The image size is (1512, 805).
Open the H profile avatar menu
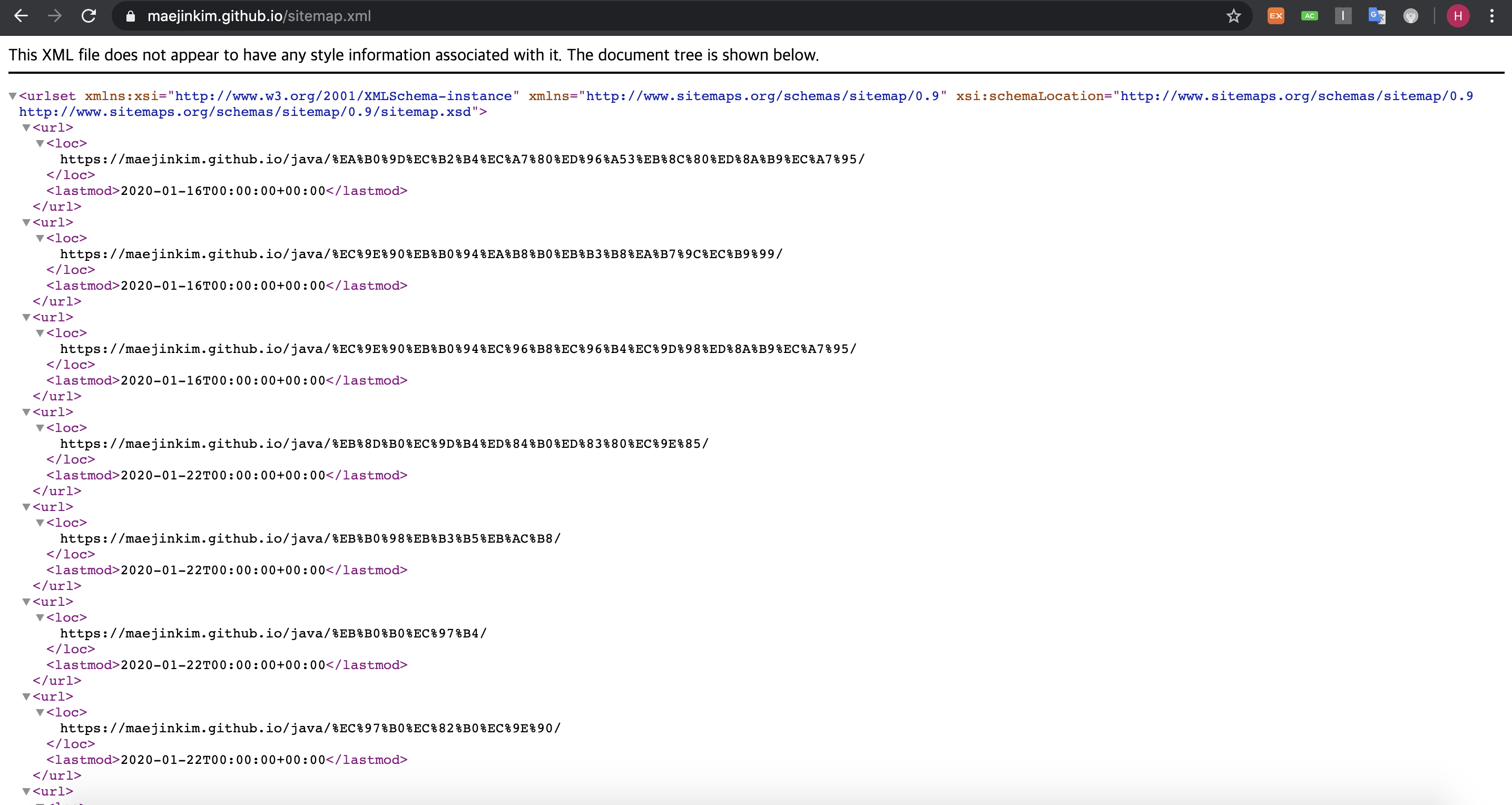pos(1458,16)
